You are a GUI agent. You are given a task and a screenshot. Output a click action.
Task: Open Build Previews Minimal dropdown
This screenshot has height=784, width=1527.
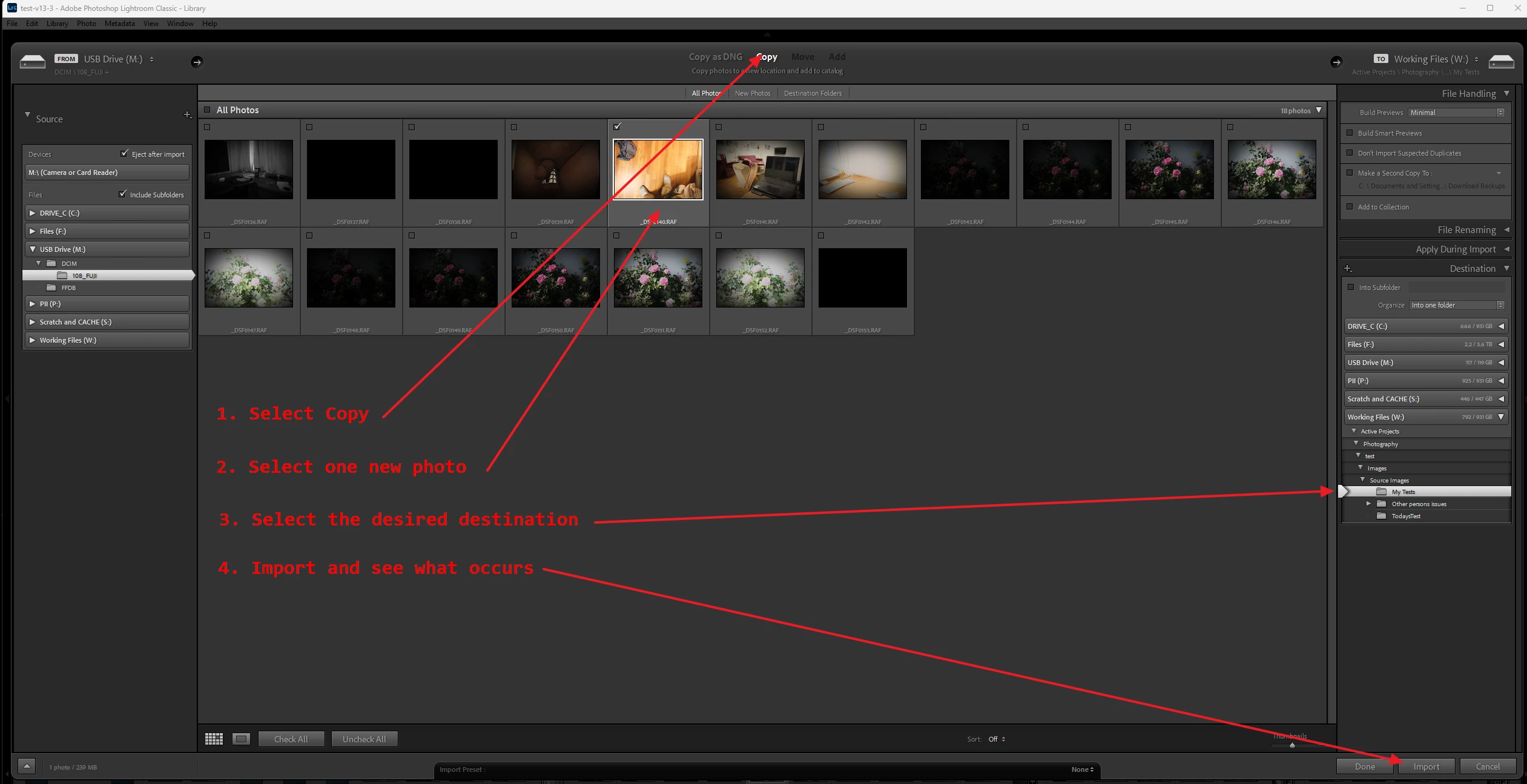tap(1456, 113)
